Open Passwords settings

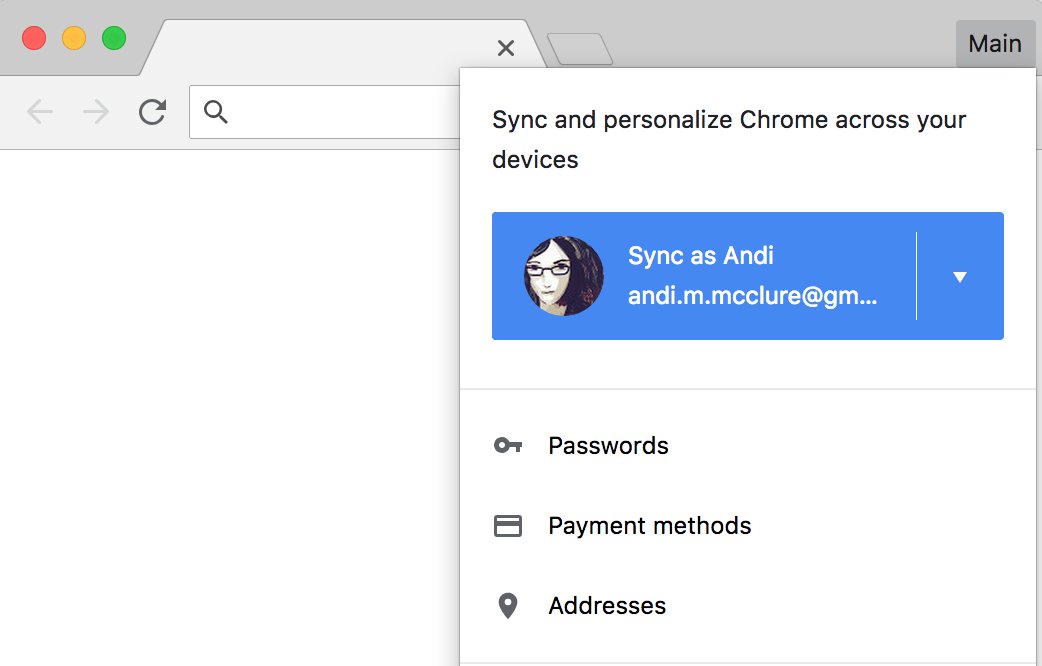click(748, 445)
